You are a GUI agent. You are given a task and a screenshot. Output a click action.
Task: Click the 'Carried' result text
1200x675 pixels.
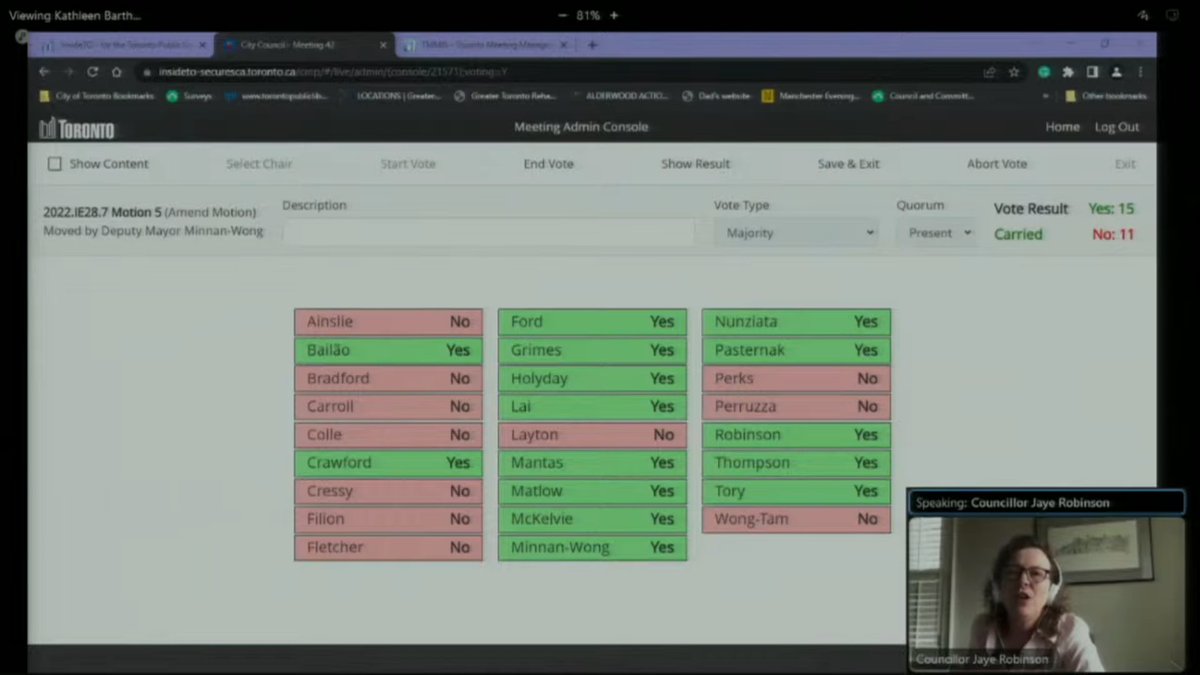pyautogui.click(x=1018, y=234)
